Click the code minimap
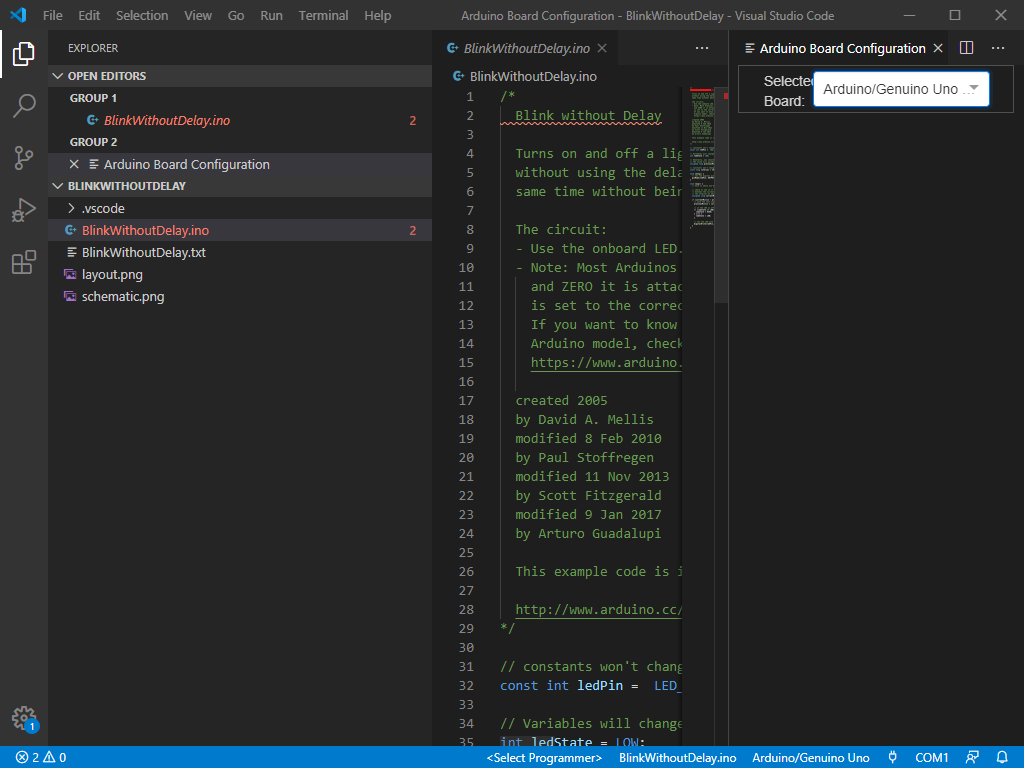Image resolution: width=1024 pixels, height=768 pixels. (x=701, y=159)
